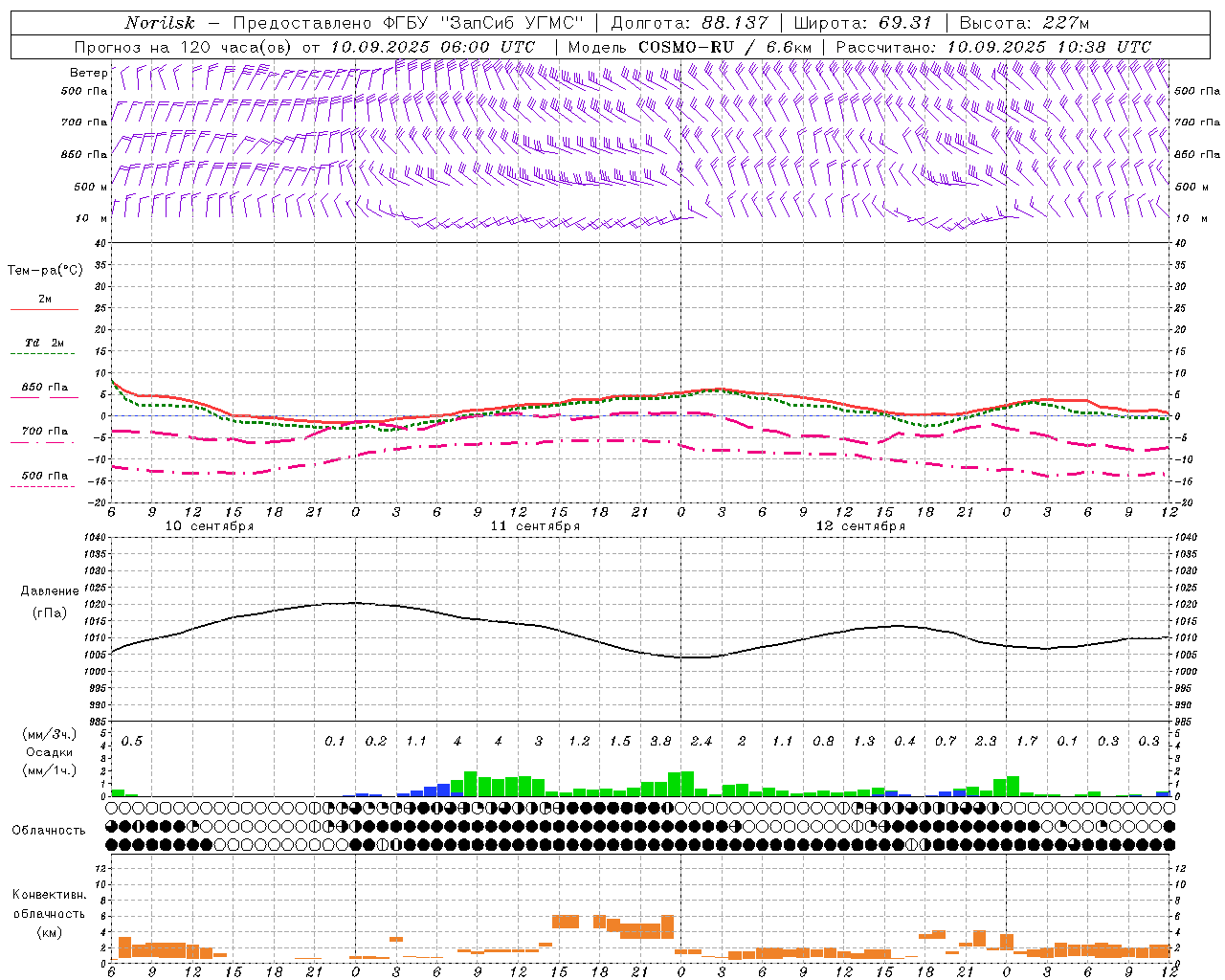The height and width of the screenshot is (980, 1225).
Task: Click the 'Давление' pressure panel label
Action: pyautogui.click(x=50, y=591)
